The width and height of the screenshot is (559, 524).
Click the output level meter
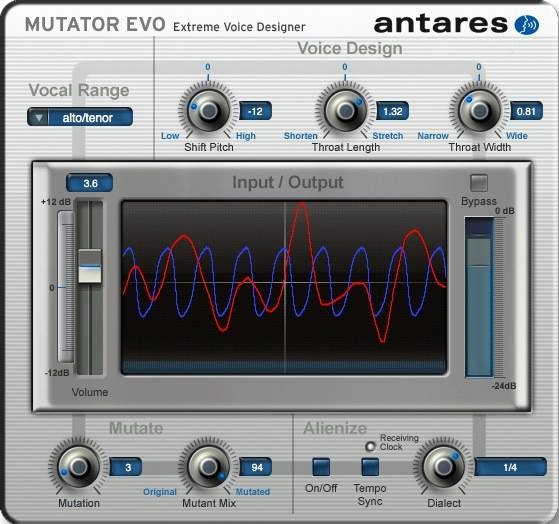(479, 297)
